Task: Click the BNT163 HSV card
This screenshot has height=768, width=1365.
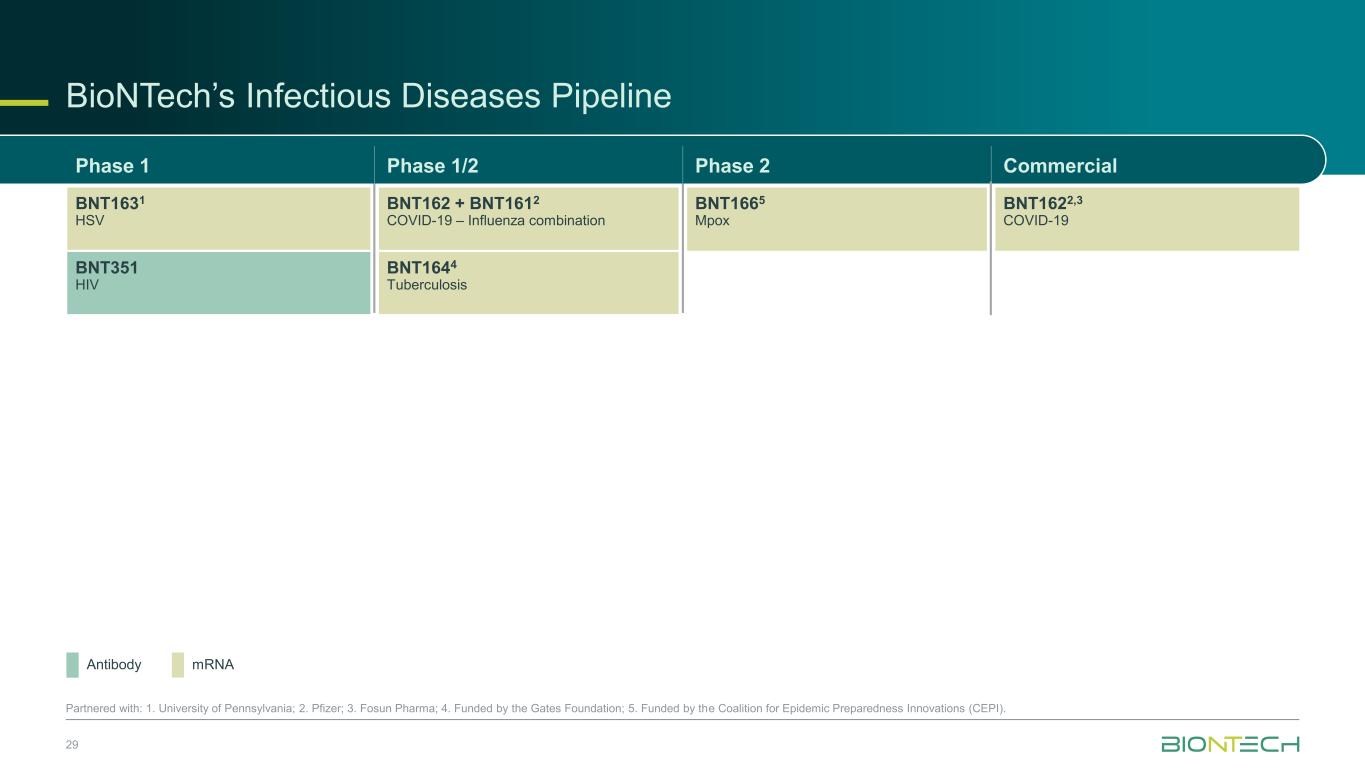Action: tap(219, 218)
